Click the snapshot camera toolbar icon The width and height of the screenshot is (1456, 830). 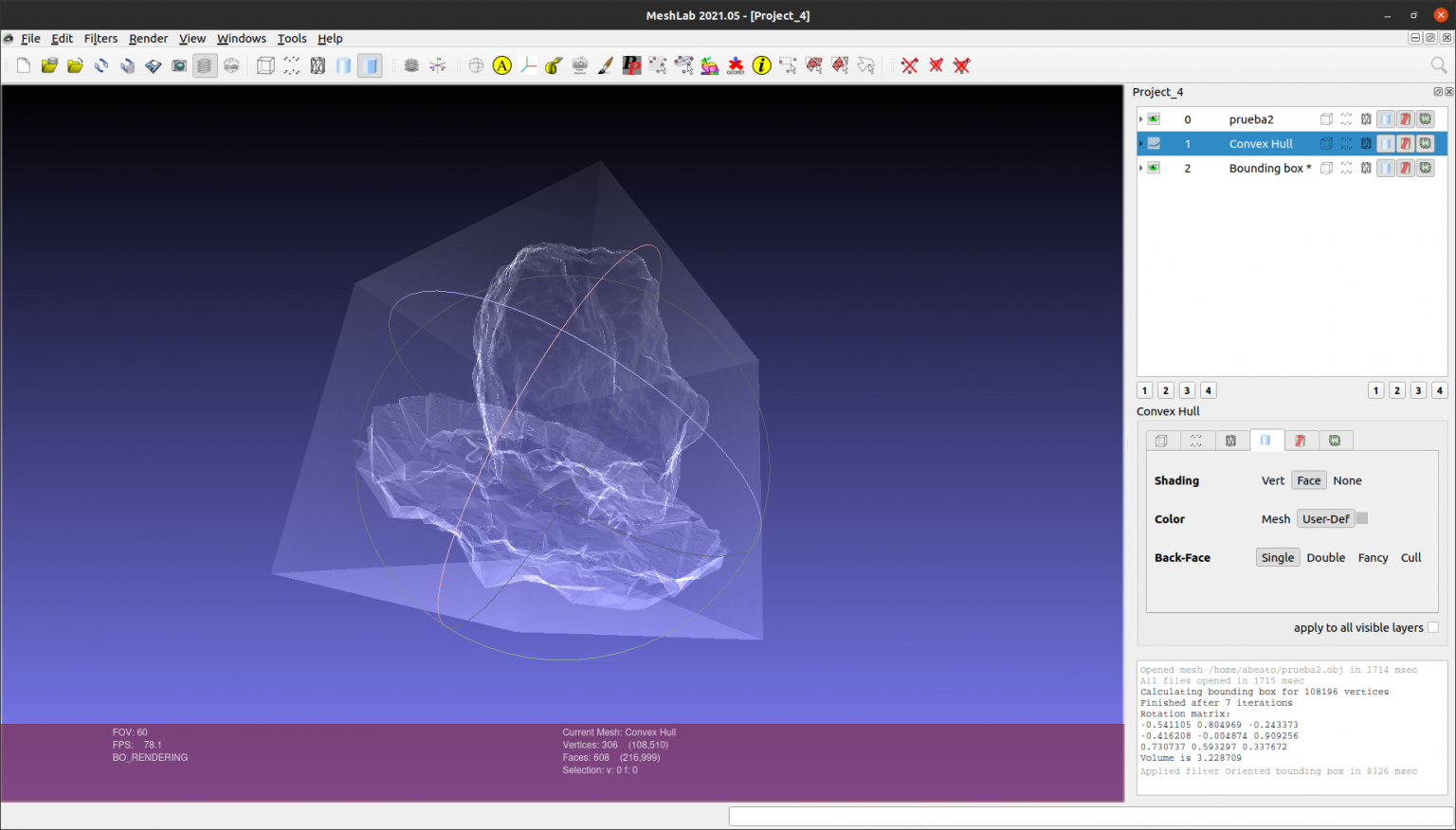[178, 64]
